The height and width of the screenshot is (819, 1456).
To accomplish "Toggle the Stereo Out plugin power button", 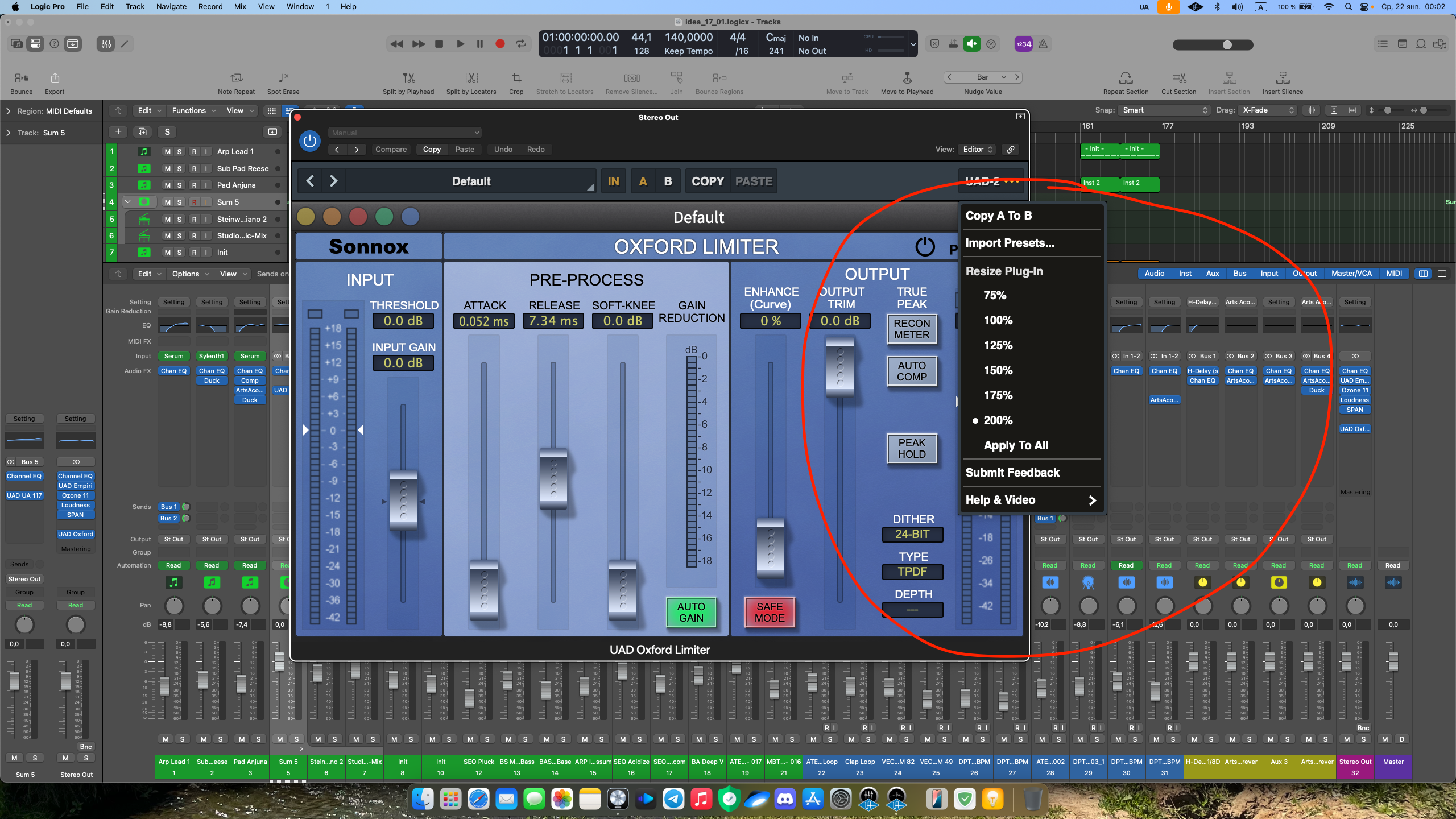I will [x=310, y=140].
